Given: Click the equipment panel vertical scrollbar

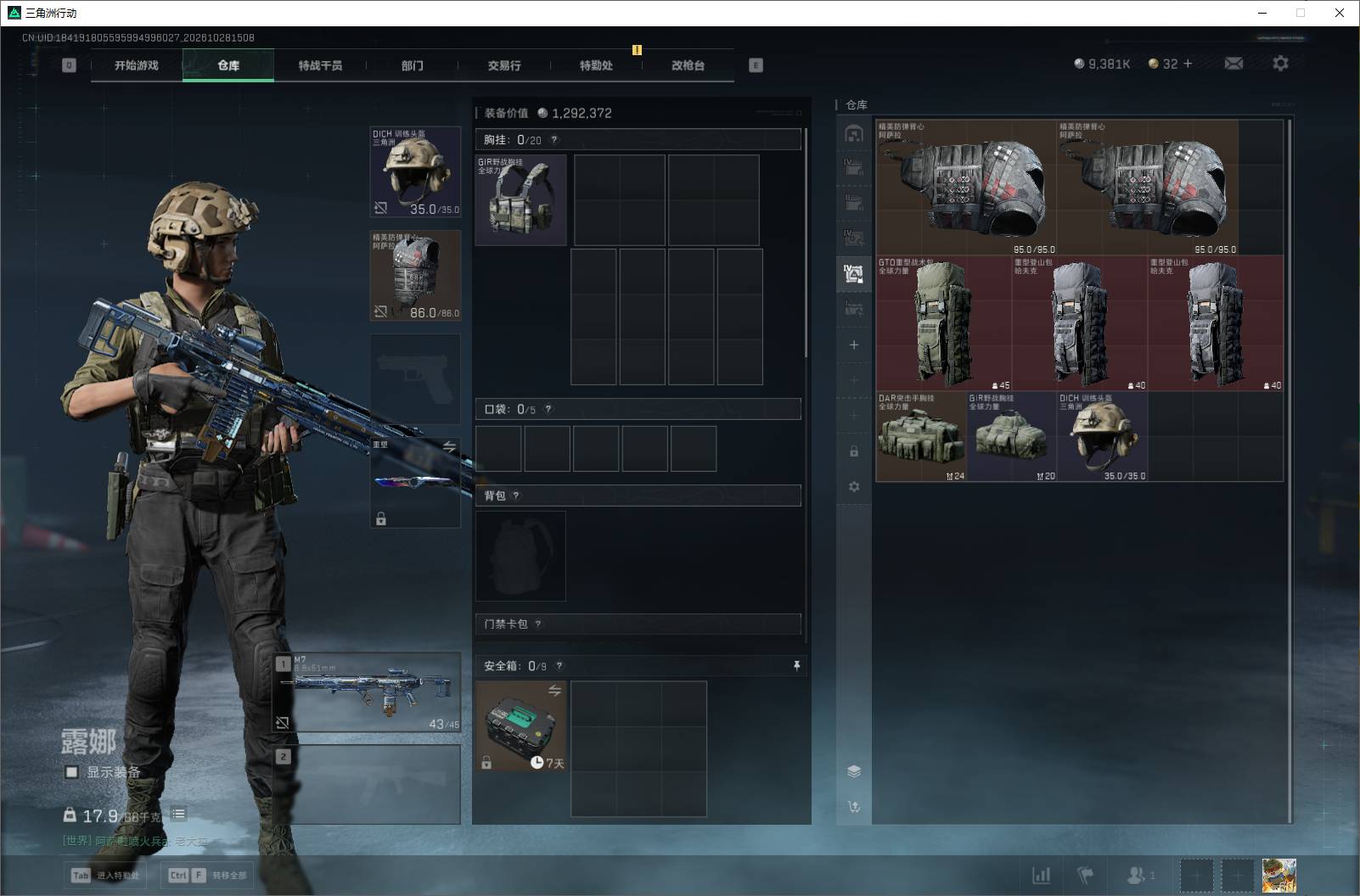Looking at the screenshot, I should [806, 243].
